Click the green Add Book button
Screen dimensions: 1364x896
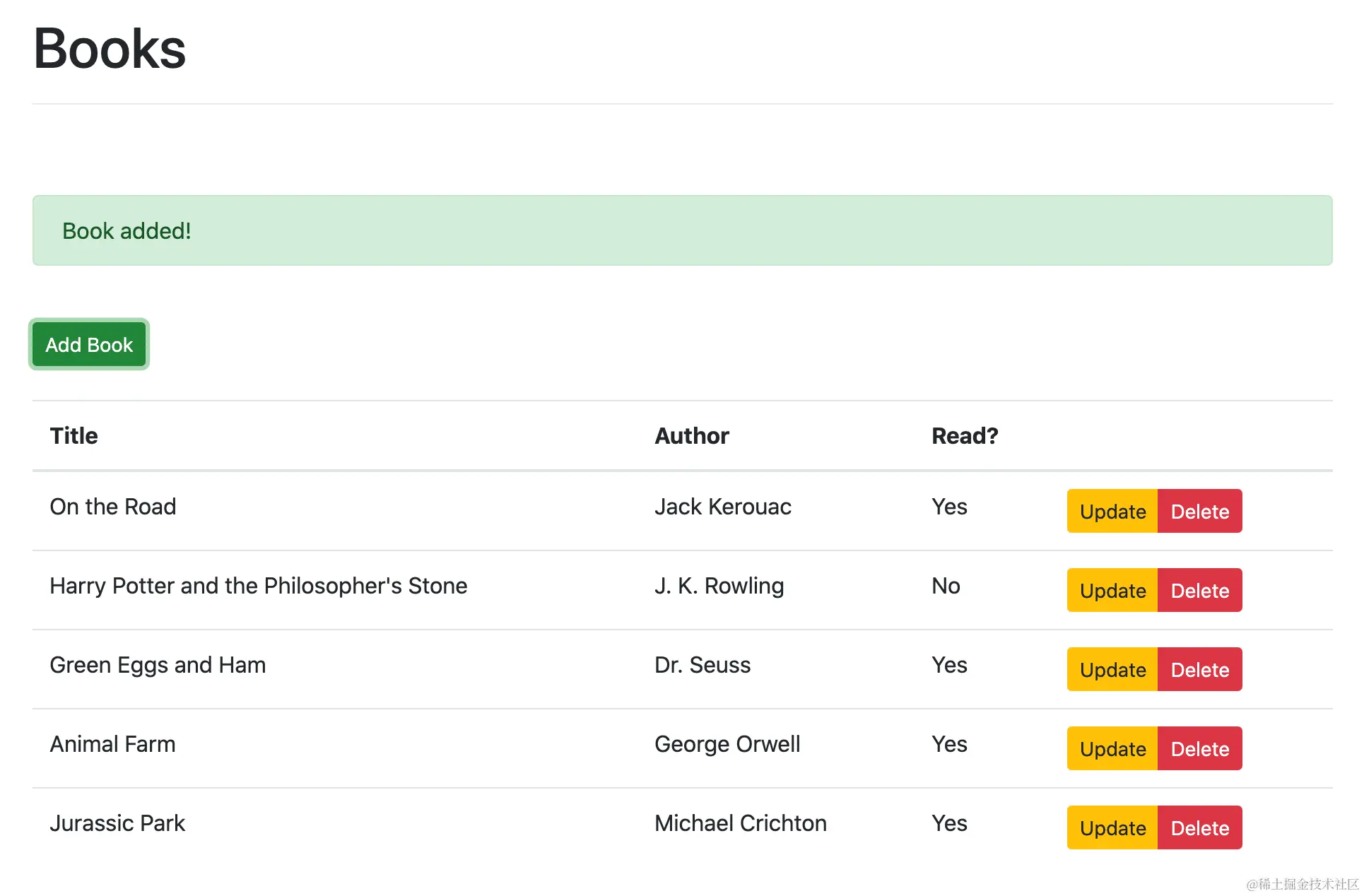[x=89, y=345]
